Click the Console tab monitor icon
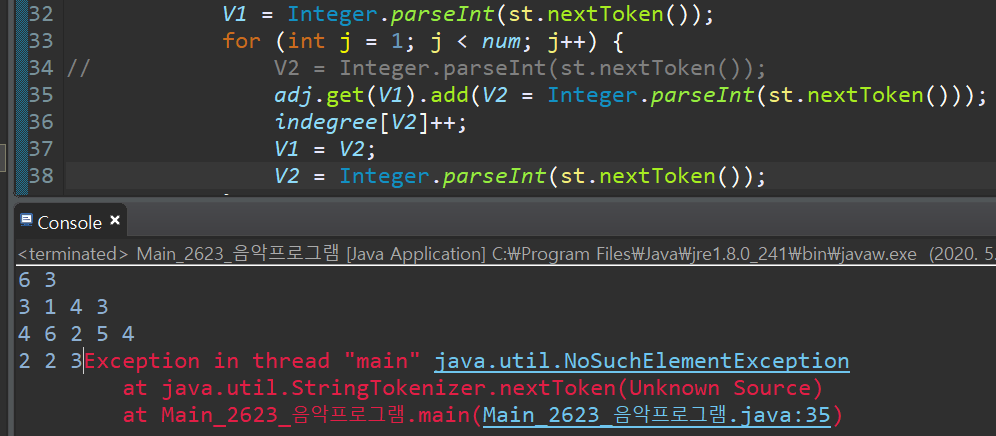996x436 pixels. click(x=27, y=221)
